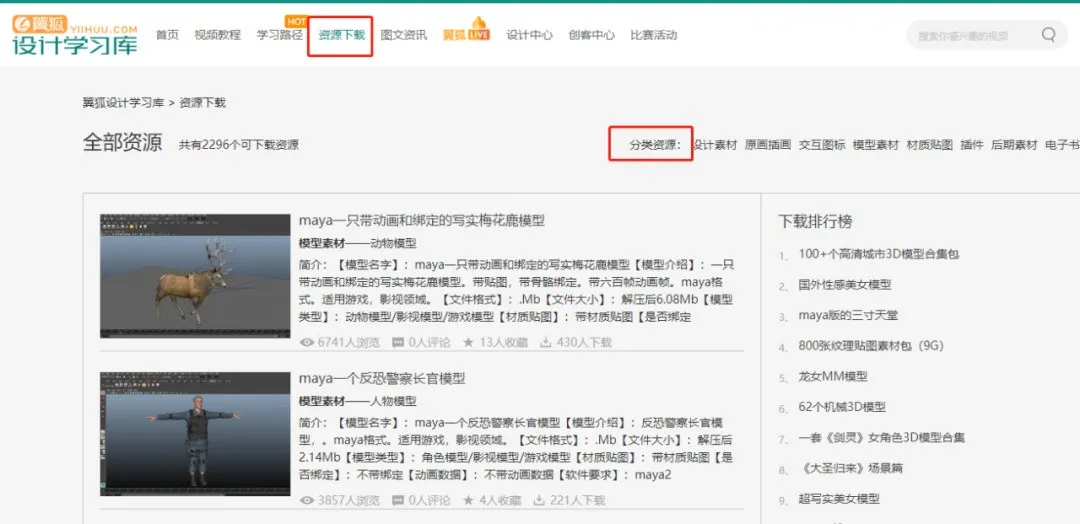Image resolution: width=1080 pixels, height=524 pixels.
Task: Open ranking item 一套《剑灵》女角色3D模型合集
Action: (882, 438)
